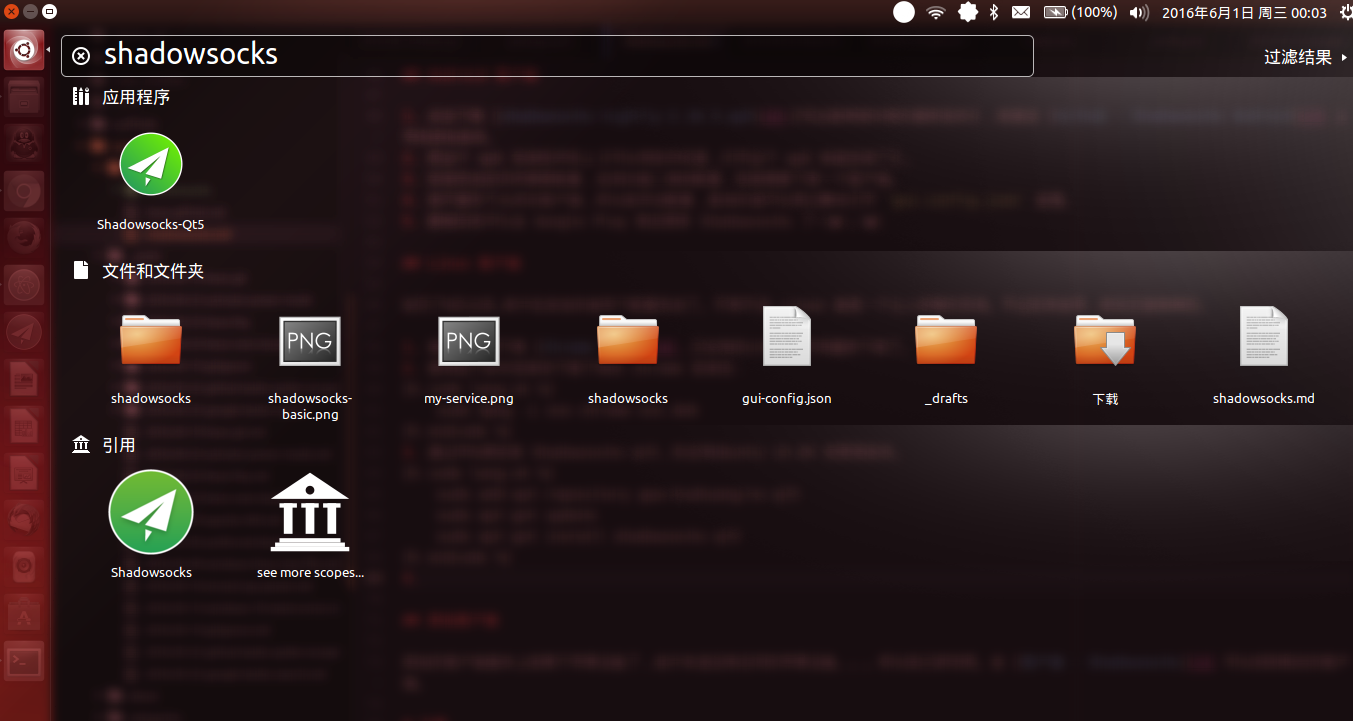Open shadowsocks folder beside shadowsocks-basic.png
The height and width of the screenshot is (721, 1353).
pos(151,355)
